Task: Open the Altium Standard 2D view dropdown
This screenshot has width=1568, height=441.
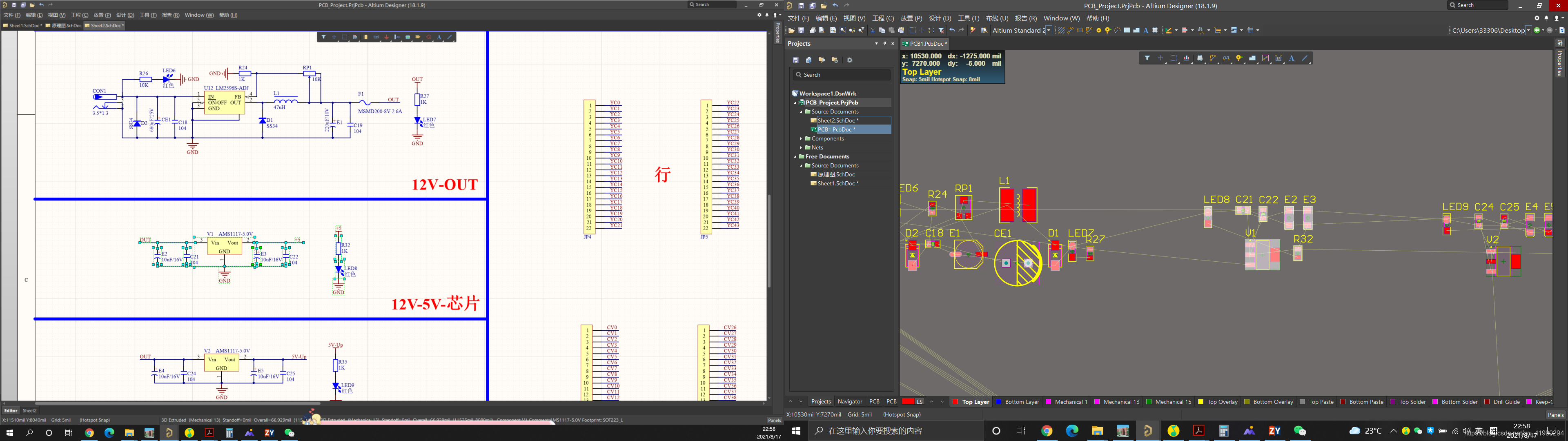Action: pyautogui.click(x=1048, y=31)
